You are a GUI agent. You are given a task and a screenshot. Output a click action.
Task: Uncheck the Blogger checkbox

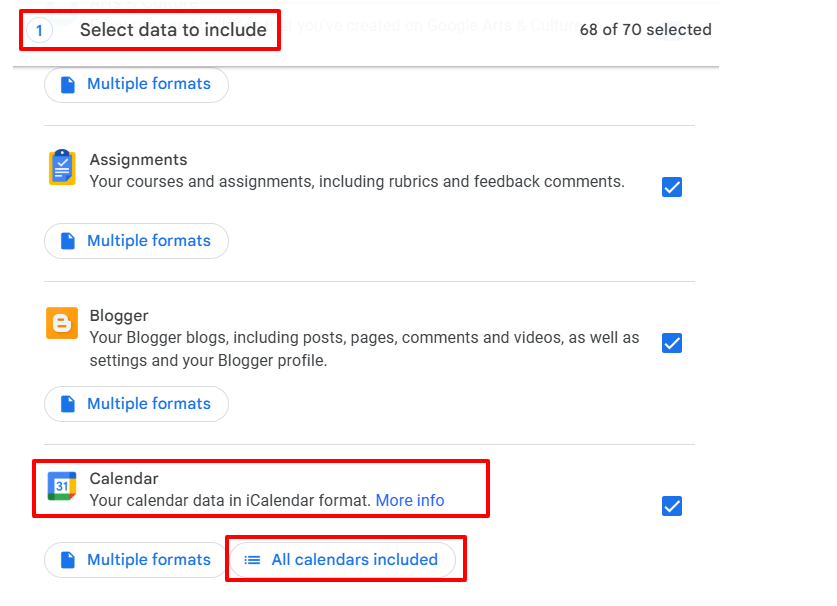(672, 343)
